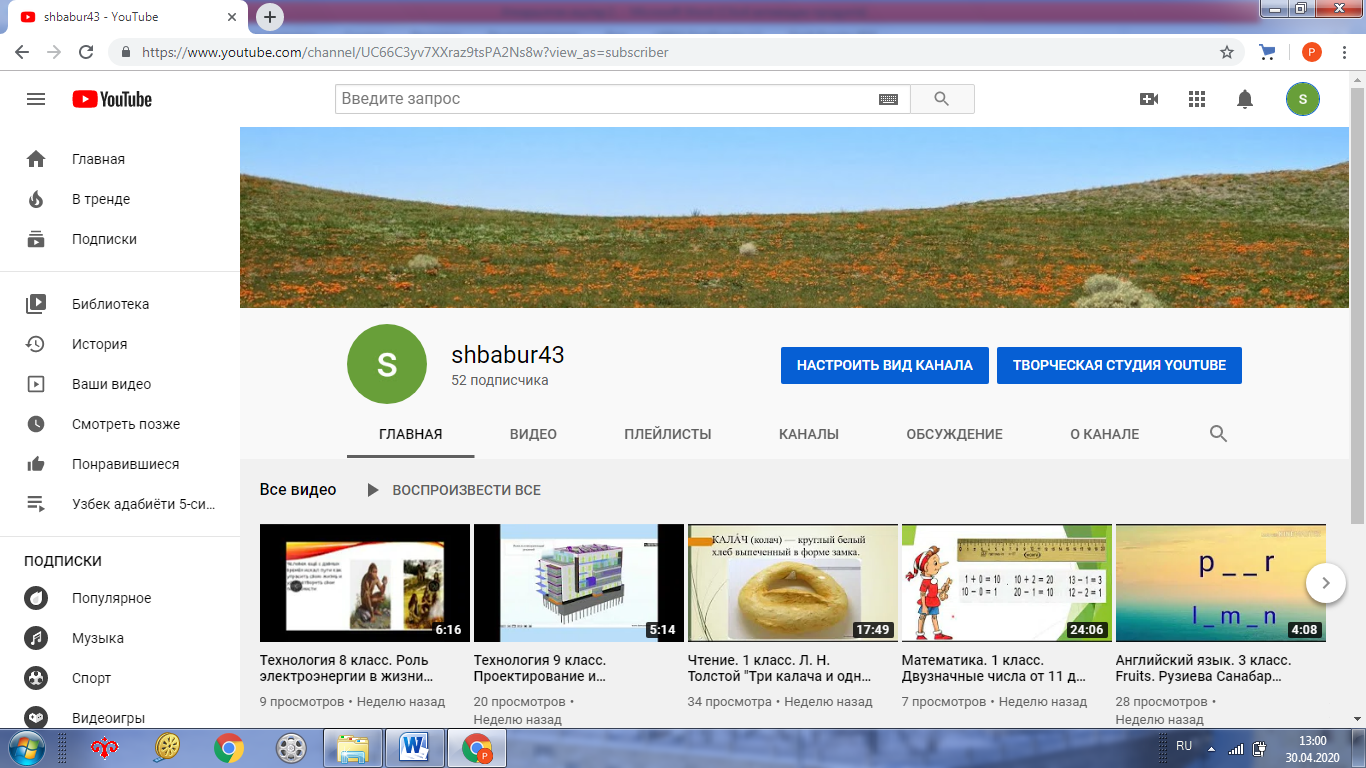The width and height of the screenshot is (1366, 768).
Task: Open В тренде in the sidebar
Action: (x=101, y=199)
